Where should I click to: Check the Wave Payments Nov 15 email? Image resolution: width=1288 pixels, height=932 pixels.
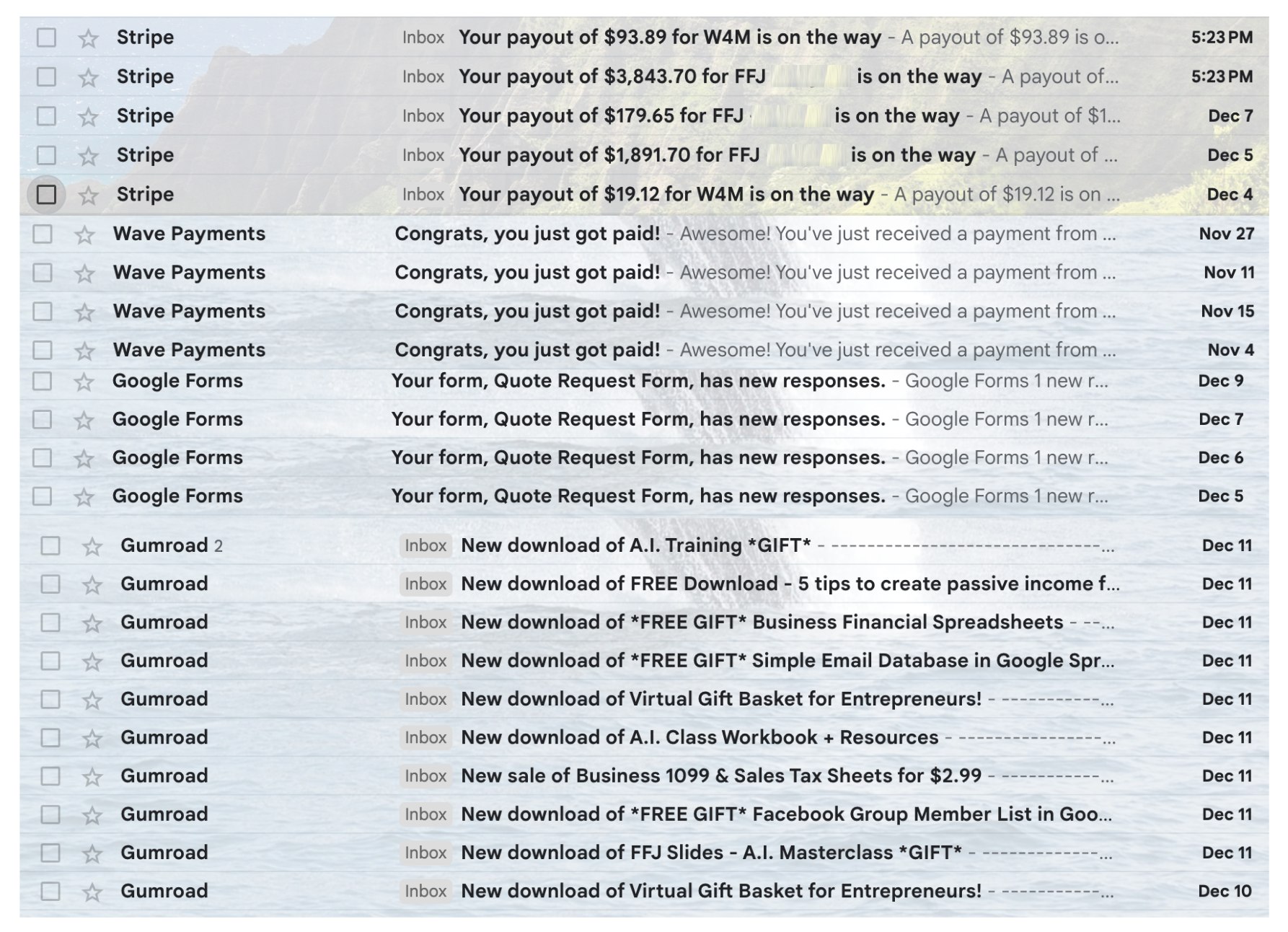point(43,312)
